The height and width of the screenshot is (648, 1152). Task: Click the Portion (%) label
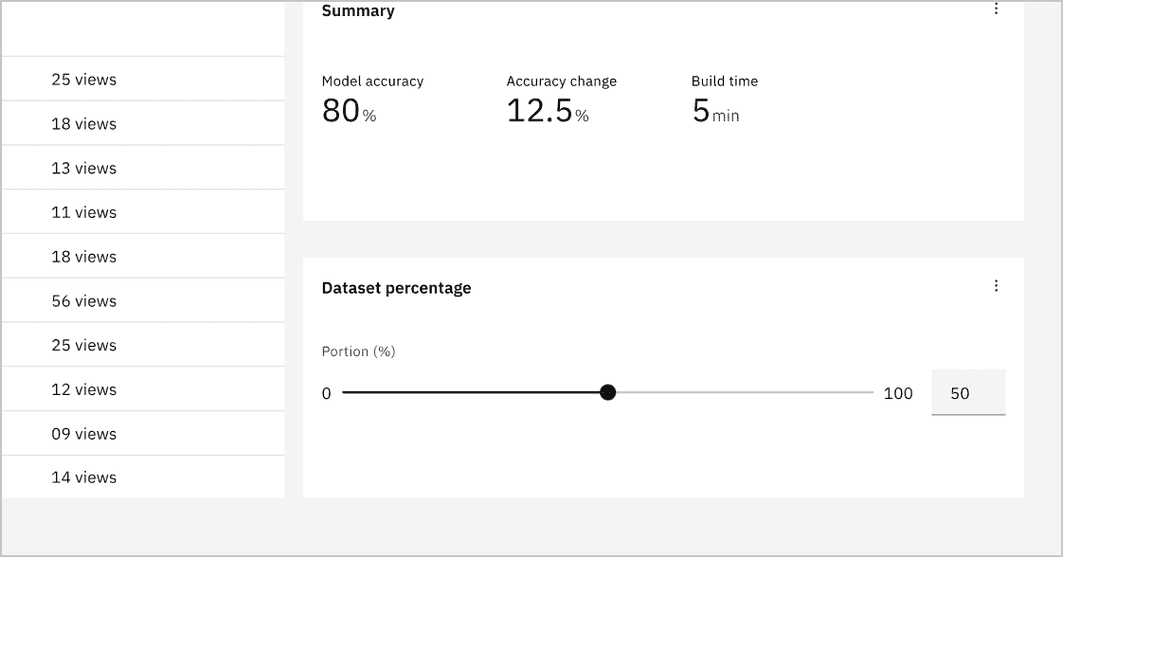tap(358, 351)
